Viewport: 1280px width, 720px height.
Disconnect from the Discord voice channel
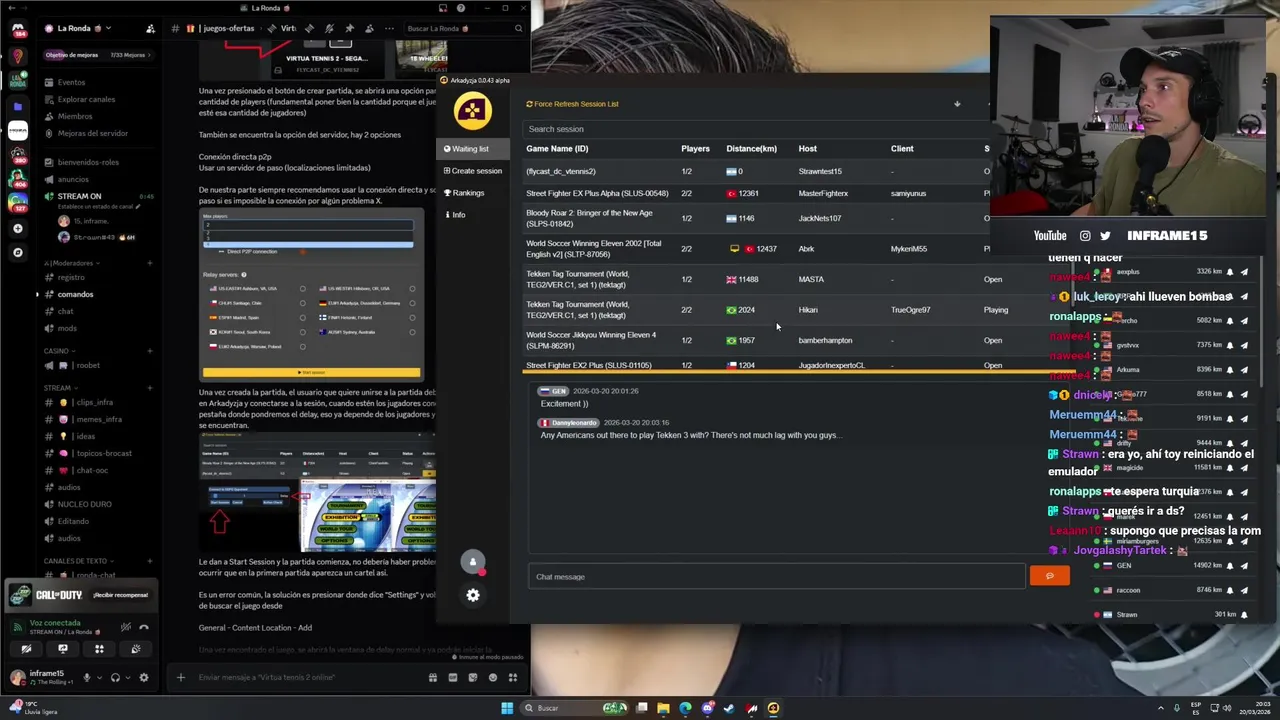tap(144, 628)
